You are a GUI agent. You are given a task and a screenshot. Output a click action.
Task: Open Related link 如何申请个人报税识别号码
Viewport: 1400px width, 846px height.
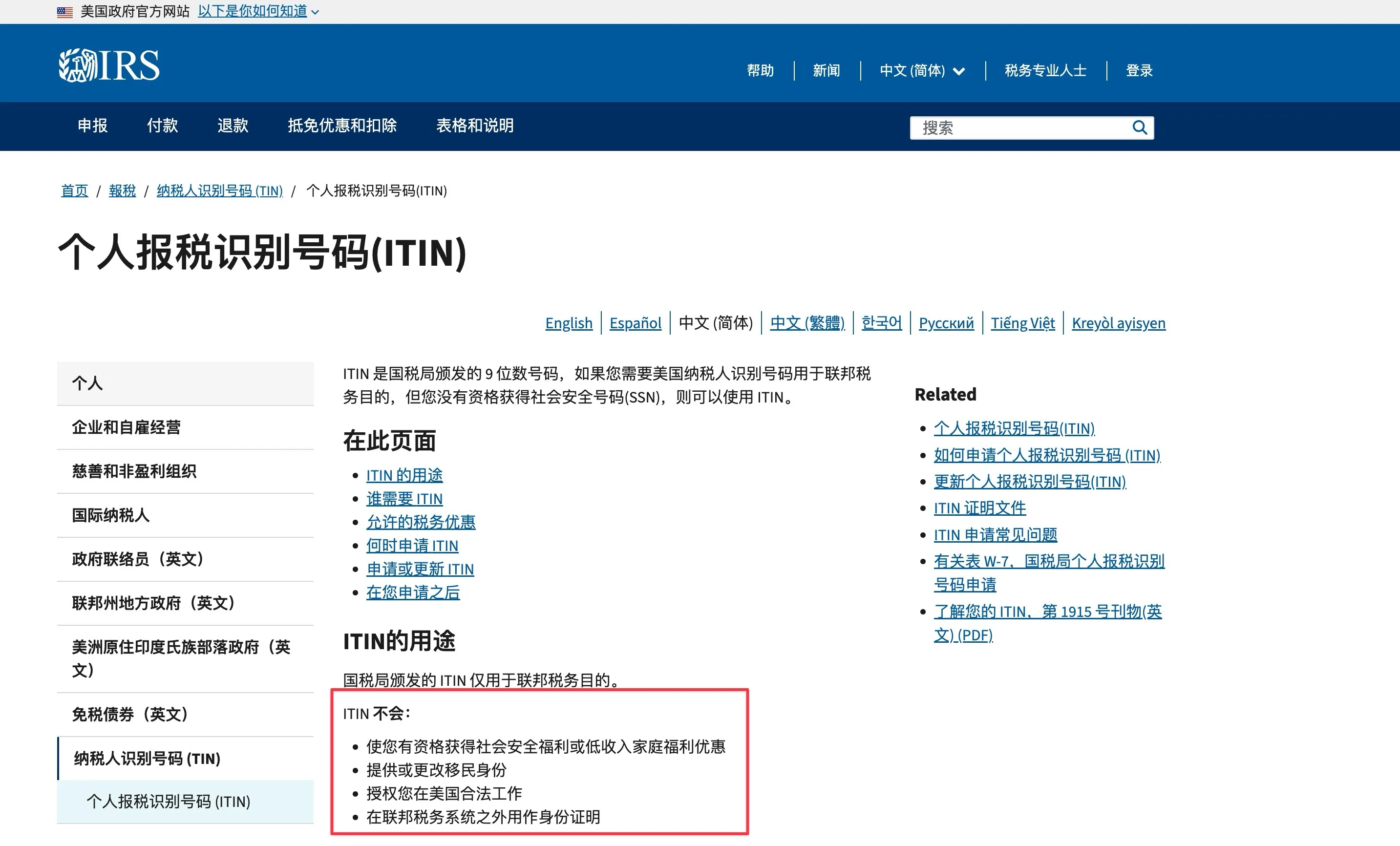coord(1047,455)
